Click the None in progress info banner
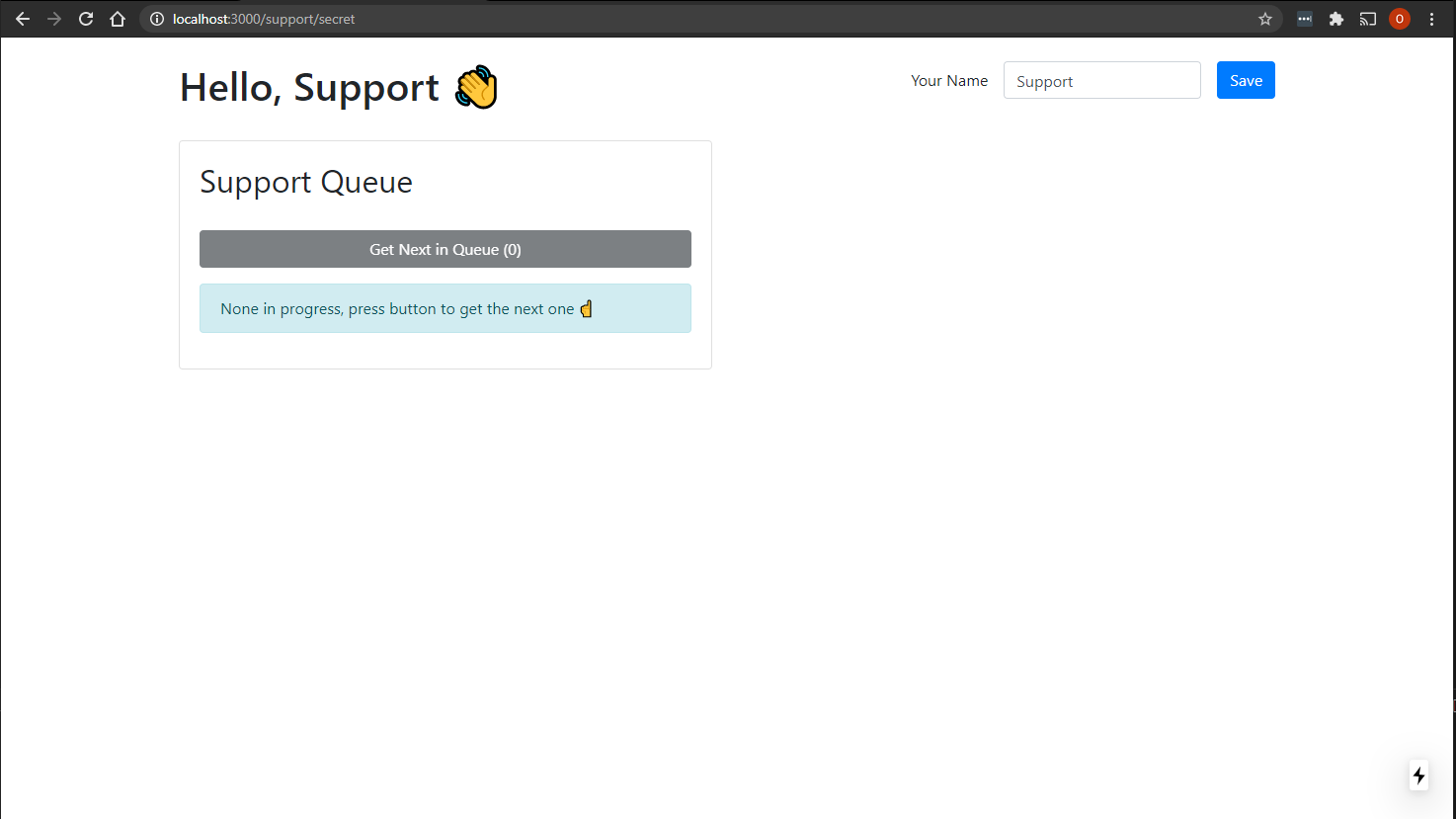Viewport: 1456px width, 819px height. [445, 308]
